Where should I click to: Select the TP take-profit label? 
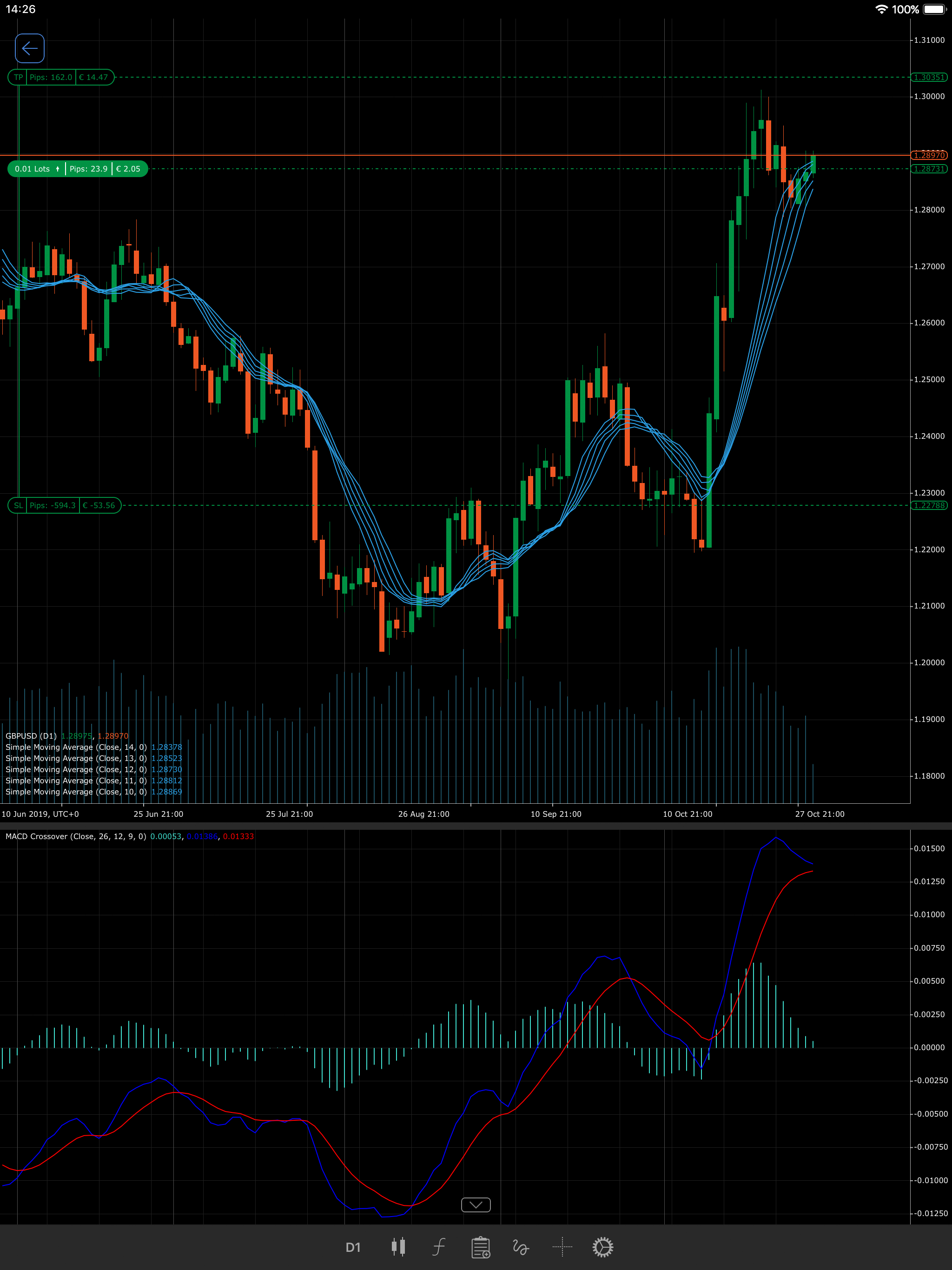[x=19, y=77]
